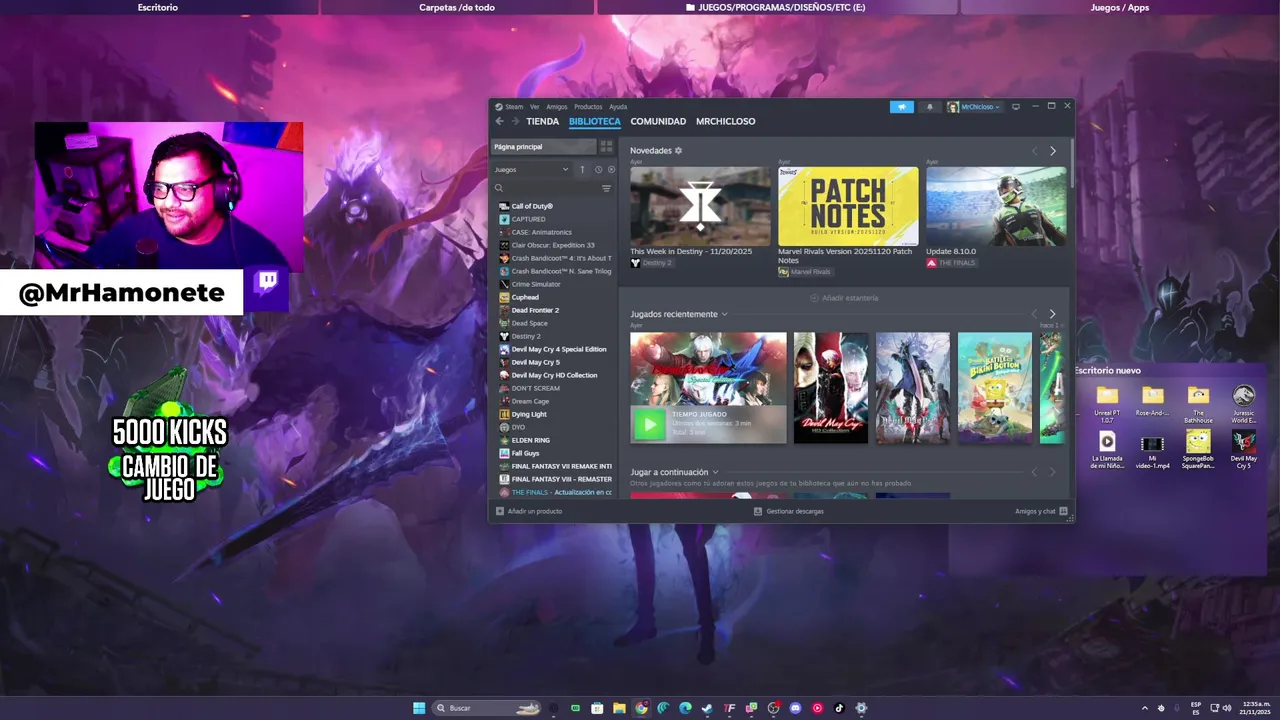Switch to TIENDA tab

click(543, 121)
